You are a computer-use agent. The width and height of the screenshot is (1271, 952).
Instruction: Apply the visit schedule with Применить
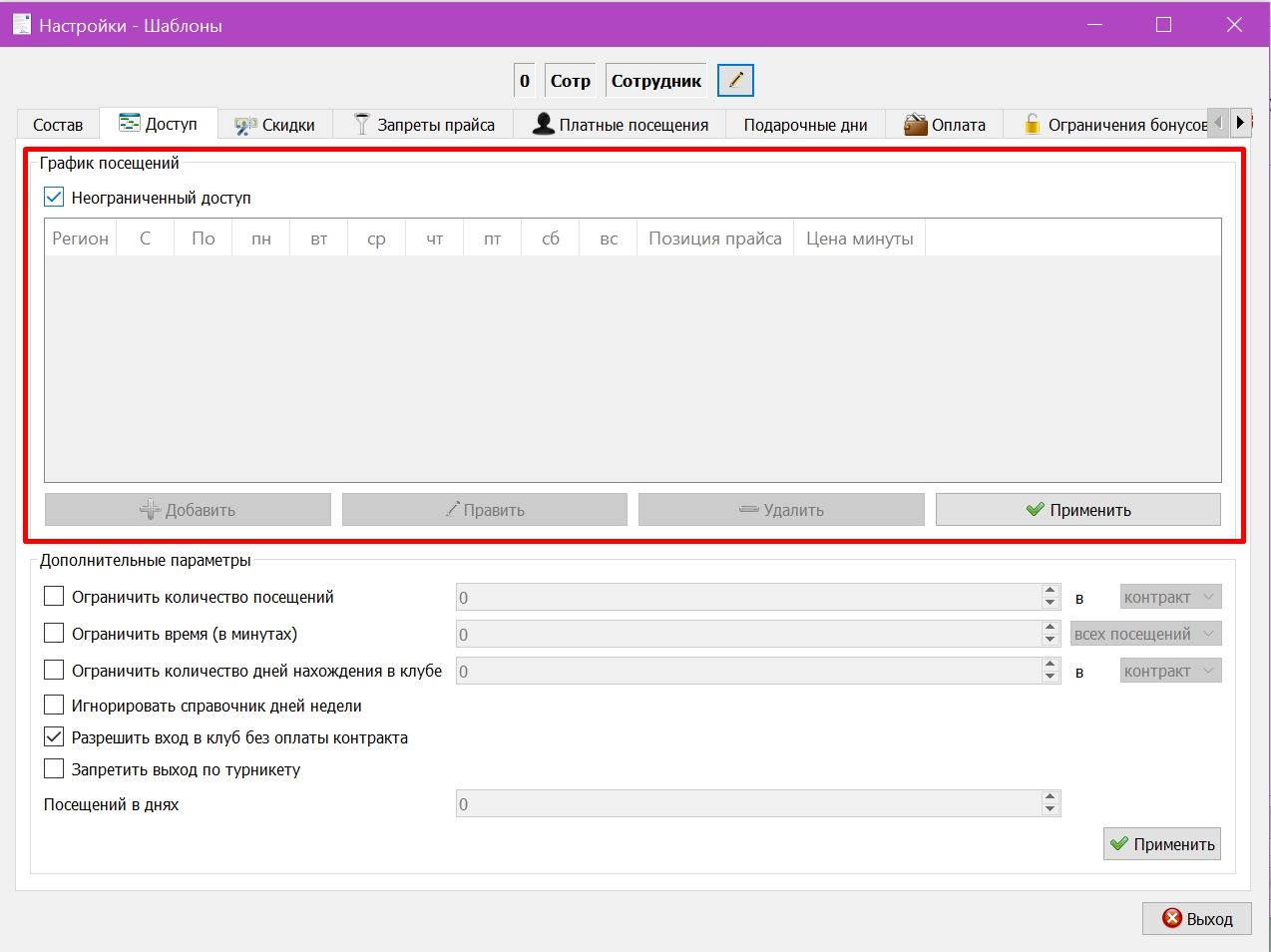coord(1078,509)
